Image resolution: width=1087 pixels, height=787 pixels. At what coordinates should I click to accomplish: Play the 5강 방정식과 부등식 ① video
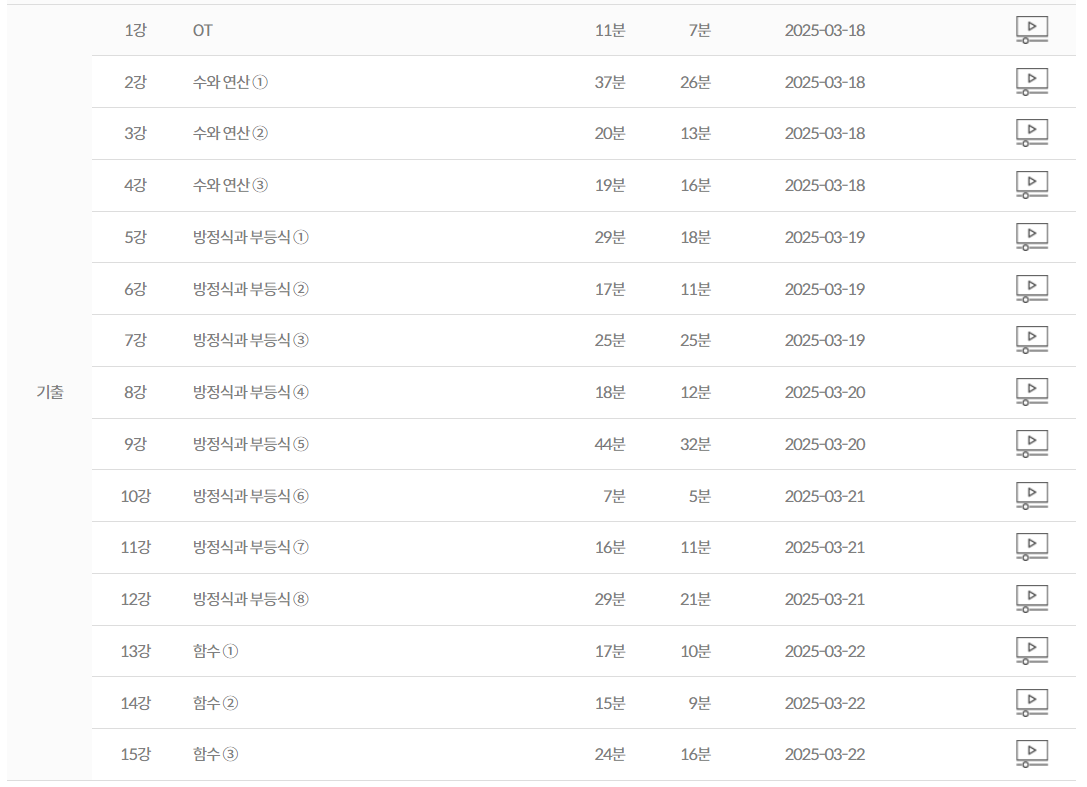[1031, 237]
